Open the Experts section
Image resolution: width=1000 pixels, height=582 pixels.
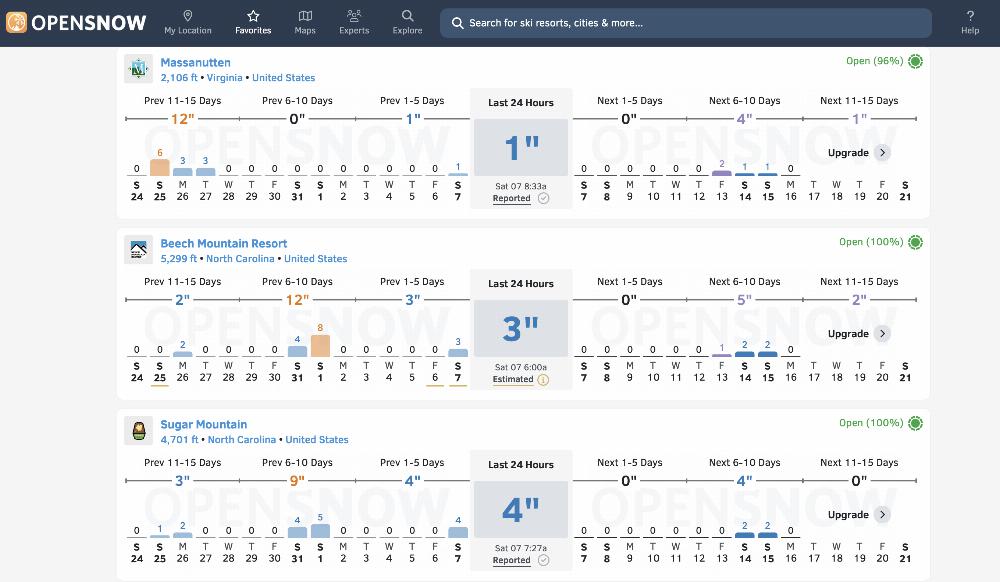[x=354, y=22]
